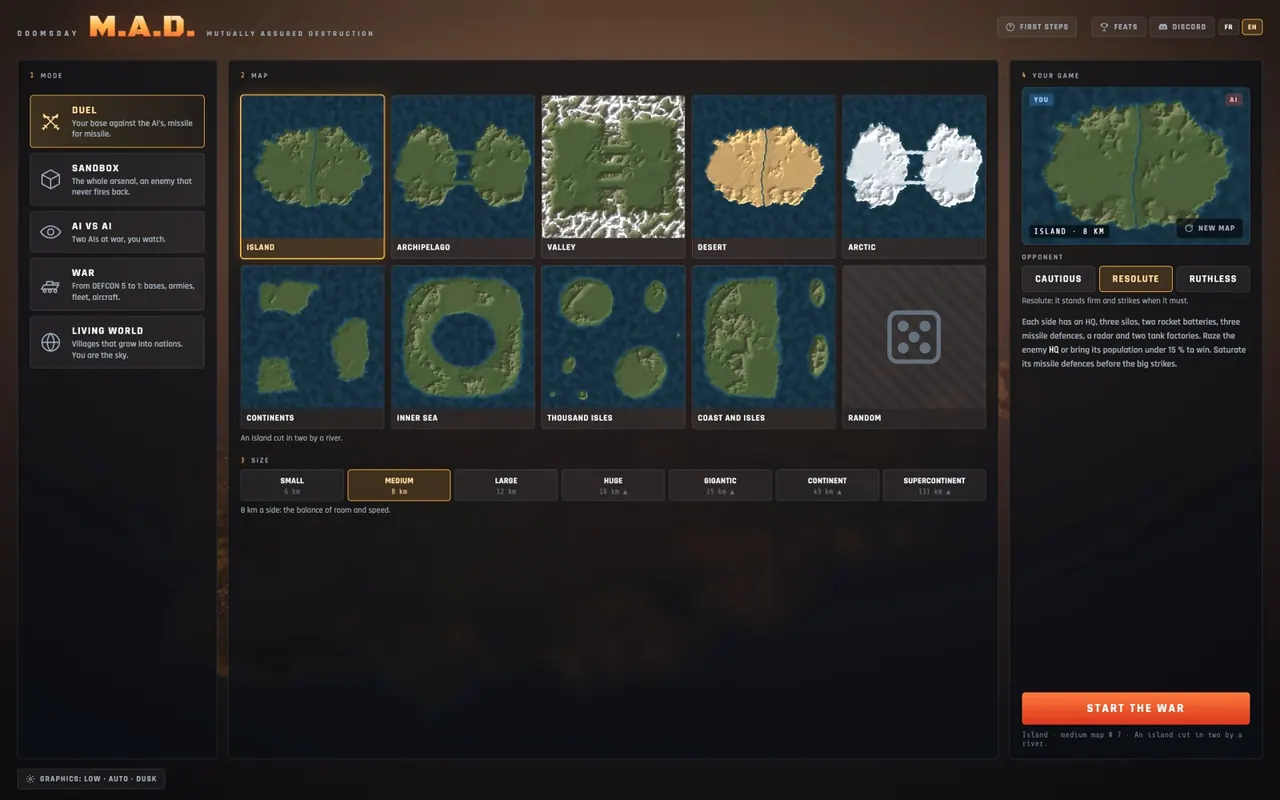Screen dimensions: 1280x800
Task: Set map size to Large
Action: click(x=506, y=485)
